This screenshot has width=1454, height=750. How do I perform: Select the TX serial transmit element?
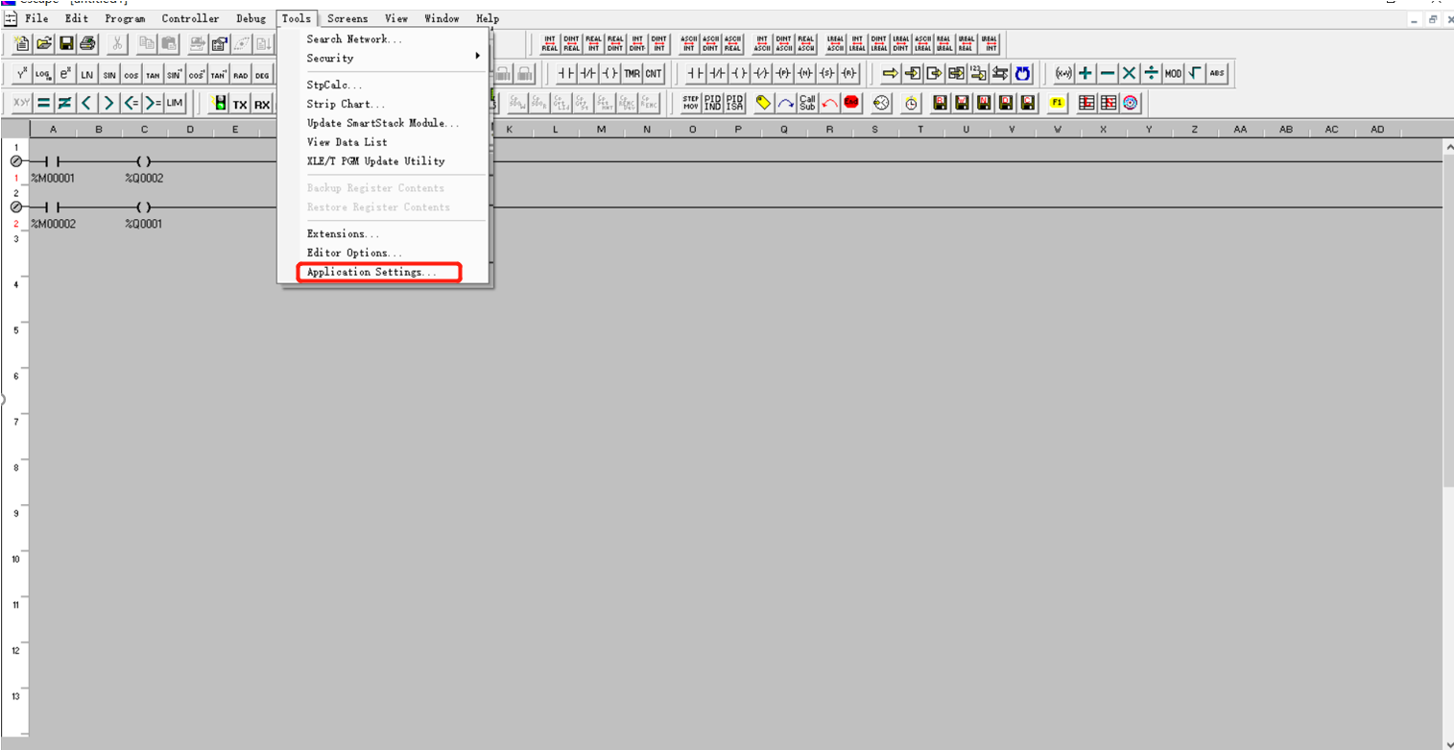(240, 104)
